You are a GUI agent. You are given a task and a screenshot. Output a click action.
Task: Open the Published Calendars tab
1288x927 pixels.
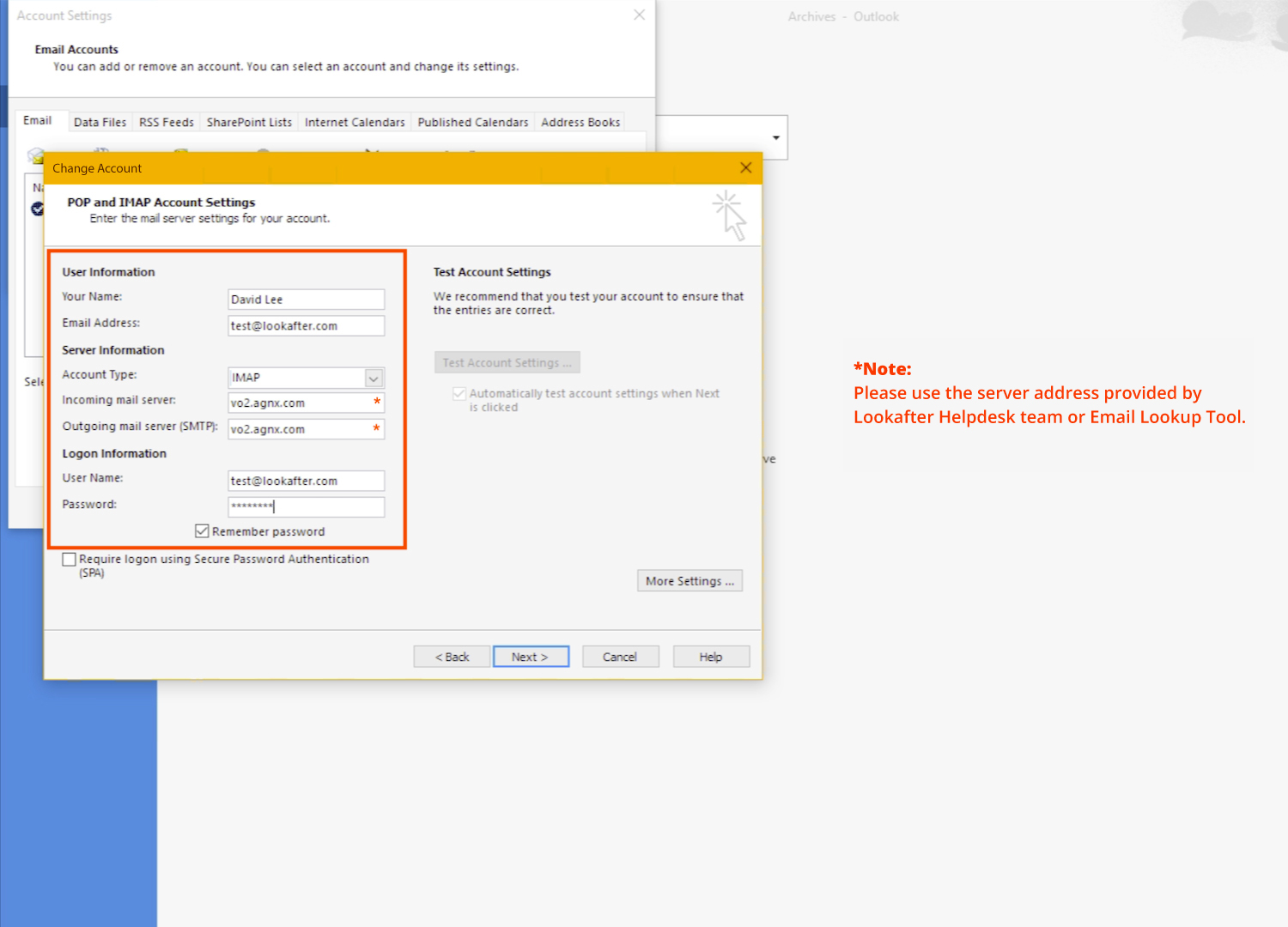472,123
